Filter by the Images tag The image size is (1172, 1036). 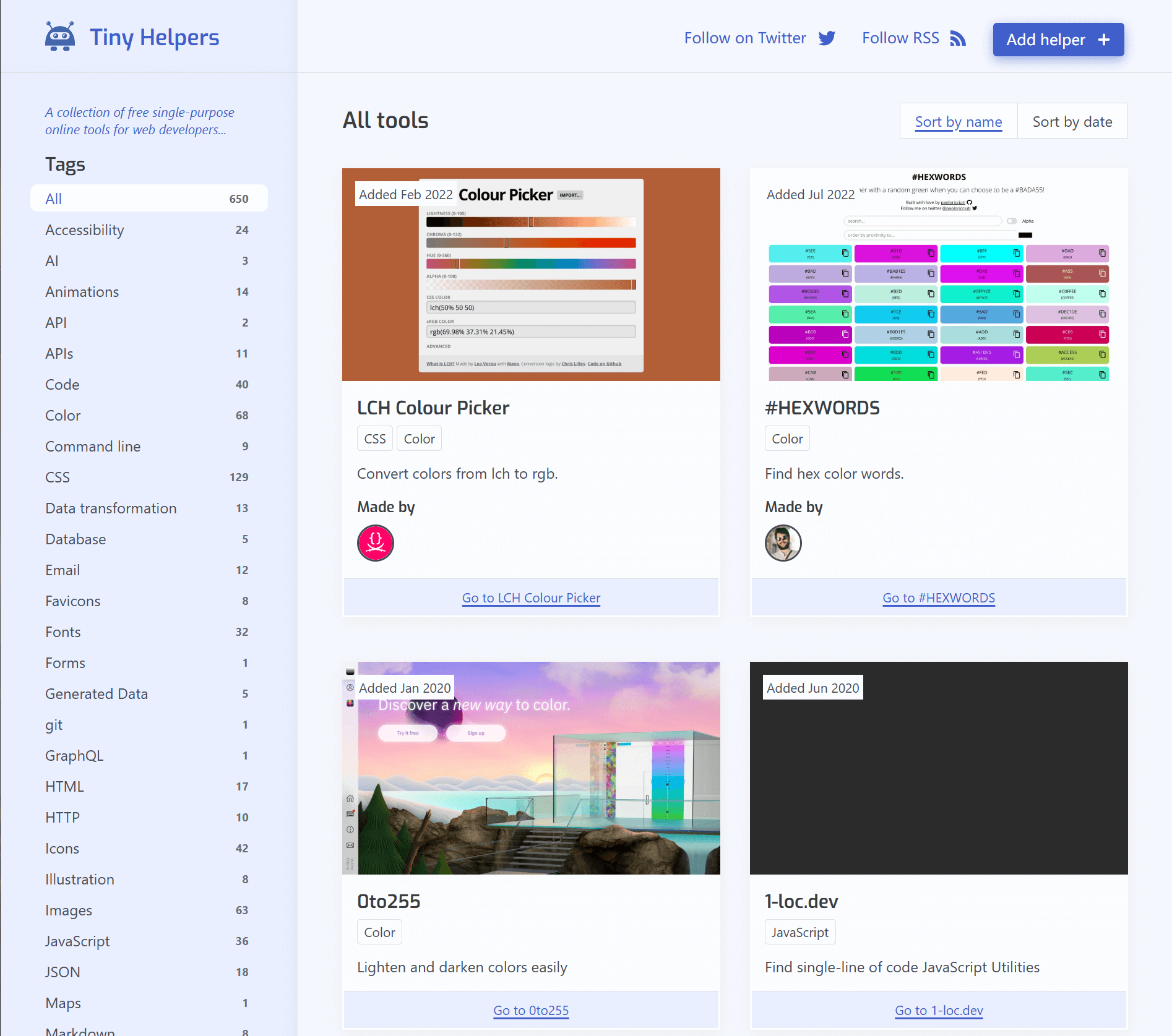(x=149, y=910)
